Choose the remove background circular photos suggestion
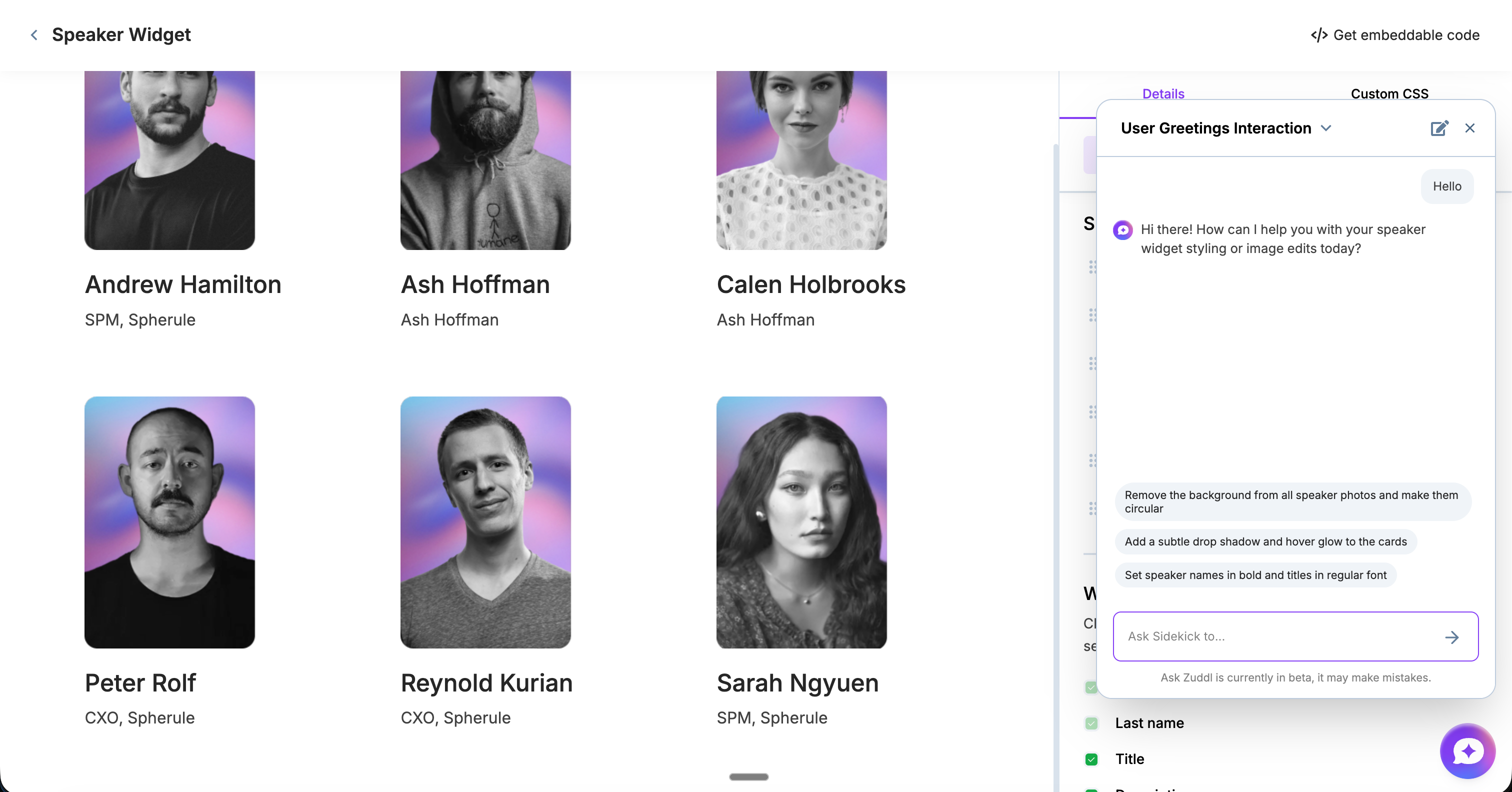The width and height of the screenshot is (1512, 792). pyautogui.click(x=1292, y=501)
